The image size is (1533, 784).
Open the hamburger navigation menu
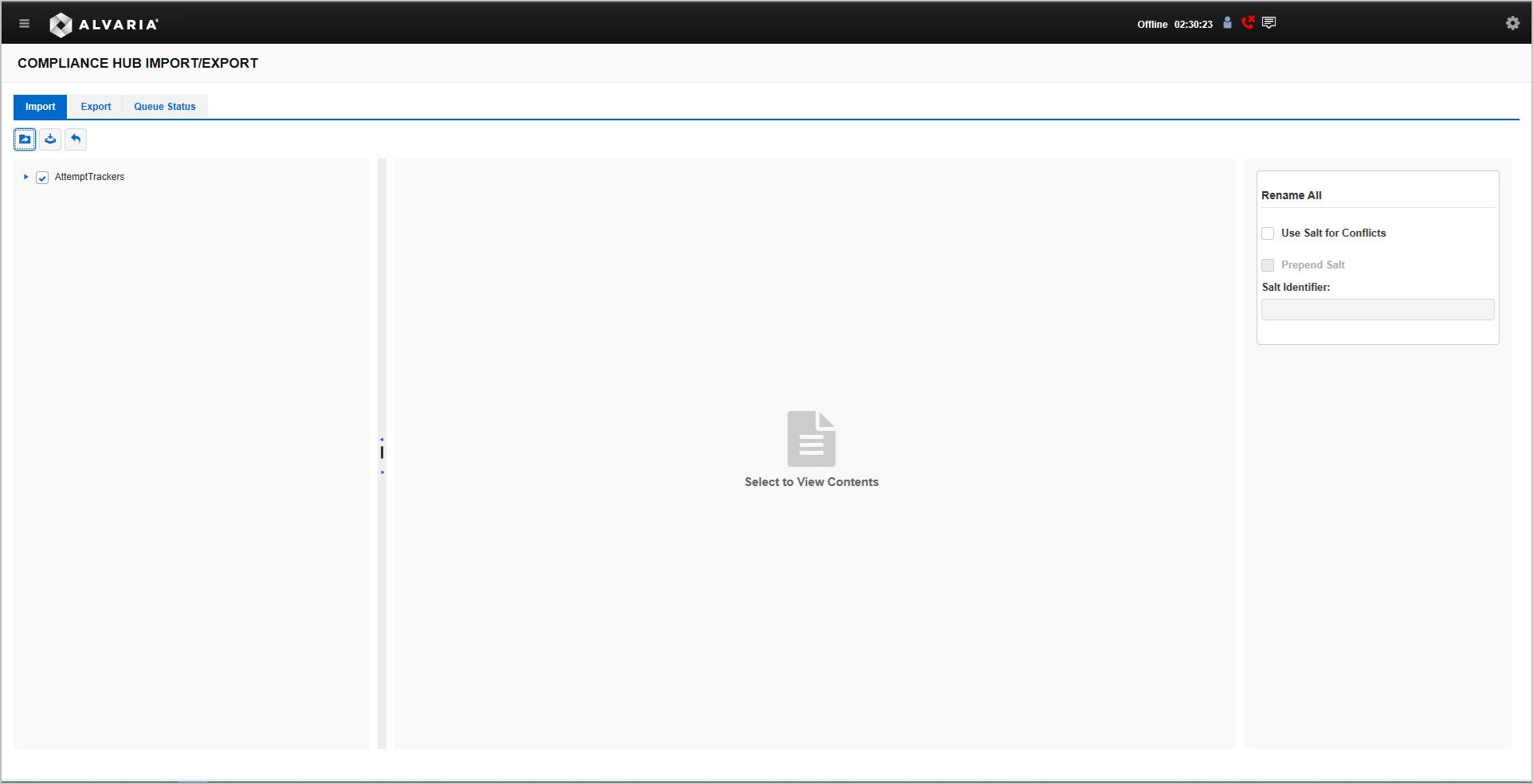[24, 23]
